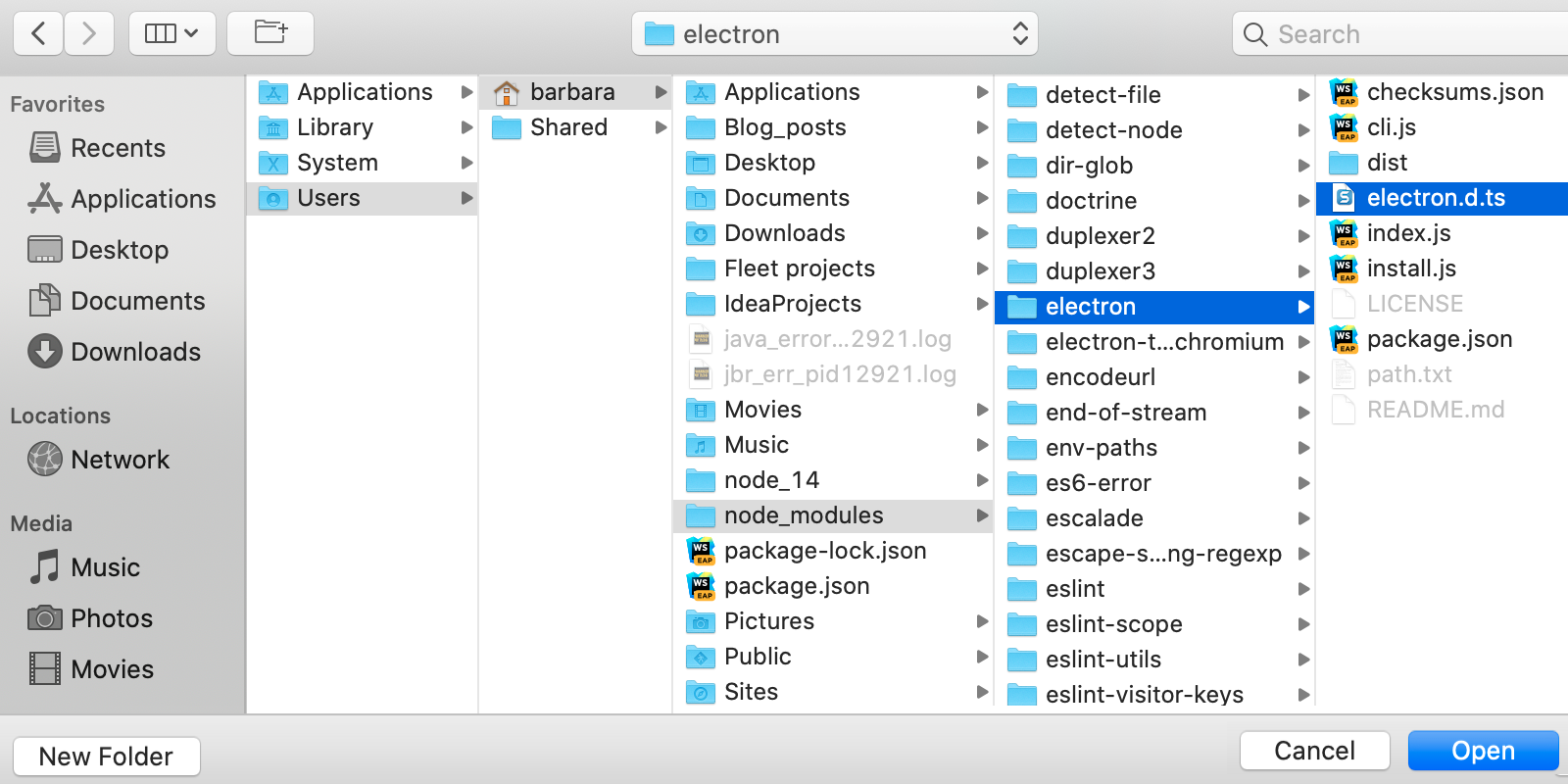Image resolution: width=1568 pixels, height=784 pixels.
Task: Open the electron path popup menu
Action: tap(835, 34)
